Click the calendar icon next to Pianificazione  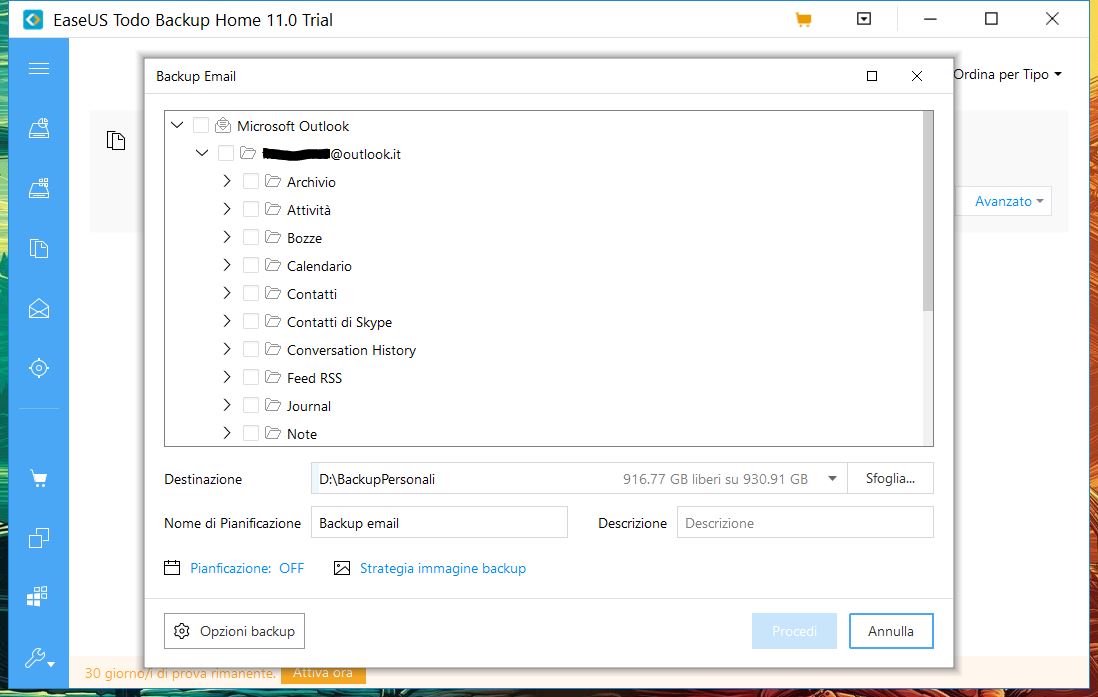(172, 567)
